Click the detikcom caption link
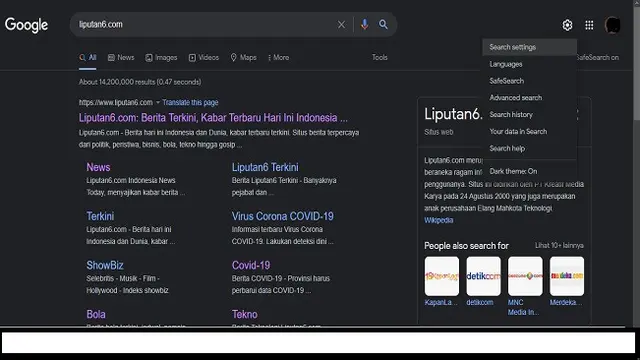This screenshot has width=640, height=360. pyautogui.click(x=480, y=302)
